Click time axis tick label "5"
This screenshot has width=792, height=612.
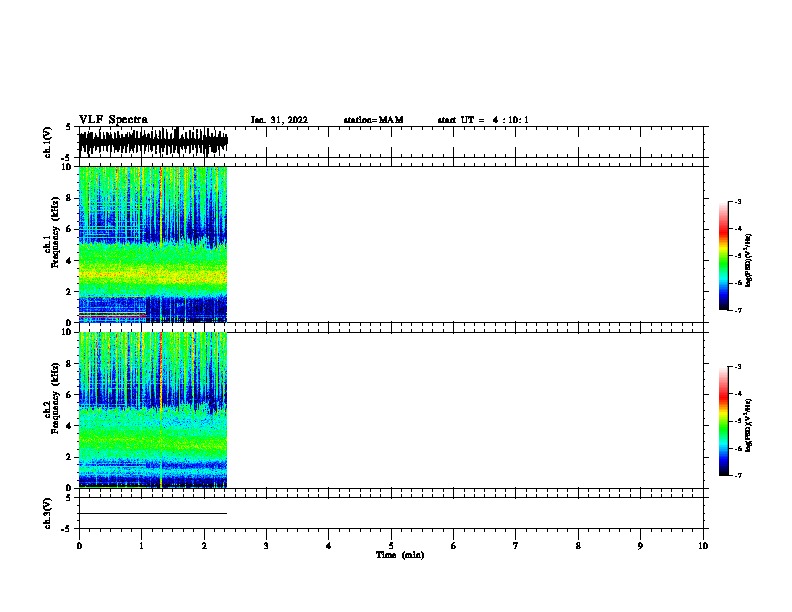pos(391,545)
